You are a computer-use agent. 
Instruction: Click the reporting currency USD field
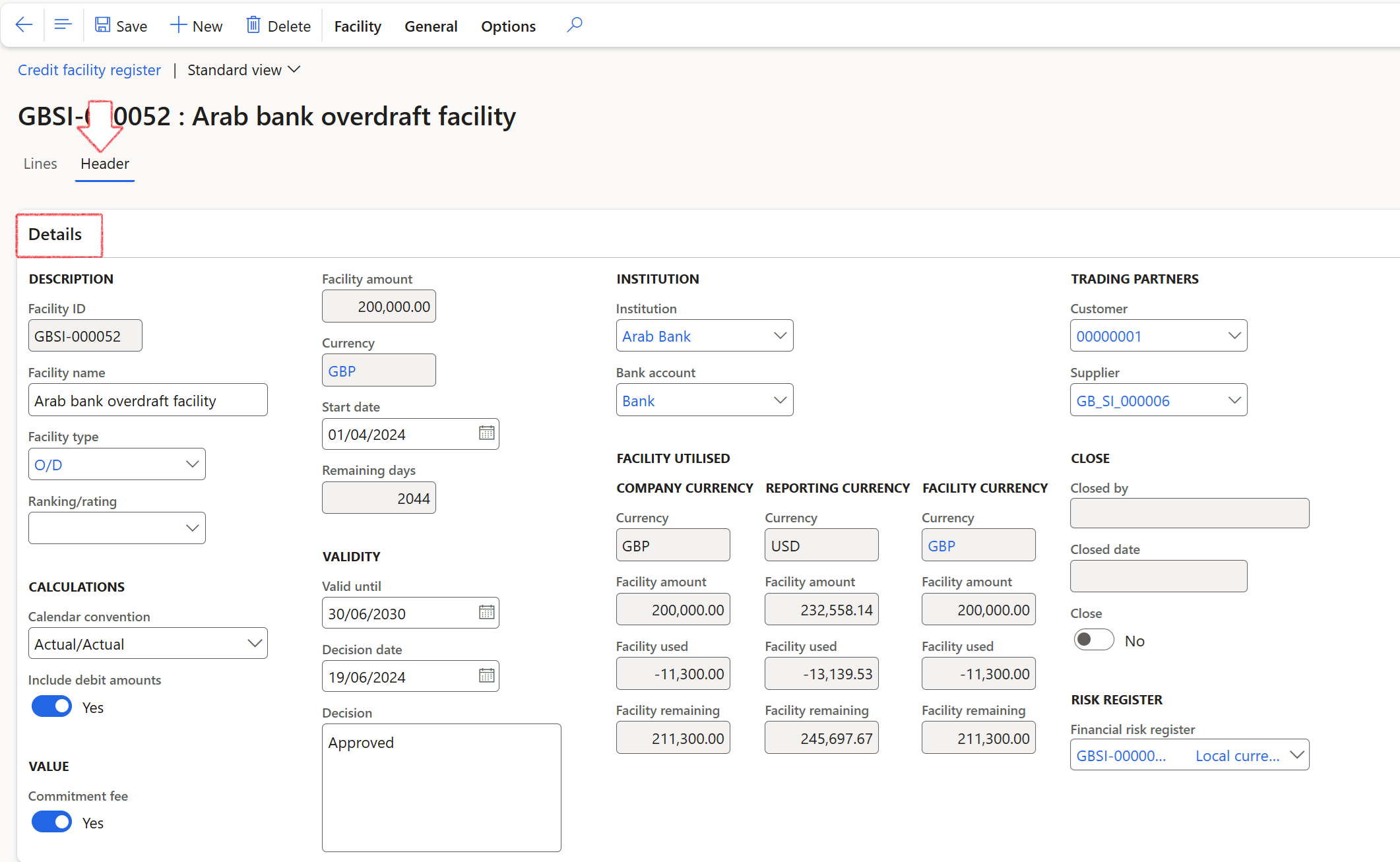[821, 545]
